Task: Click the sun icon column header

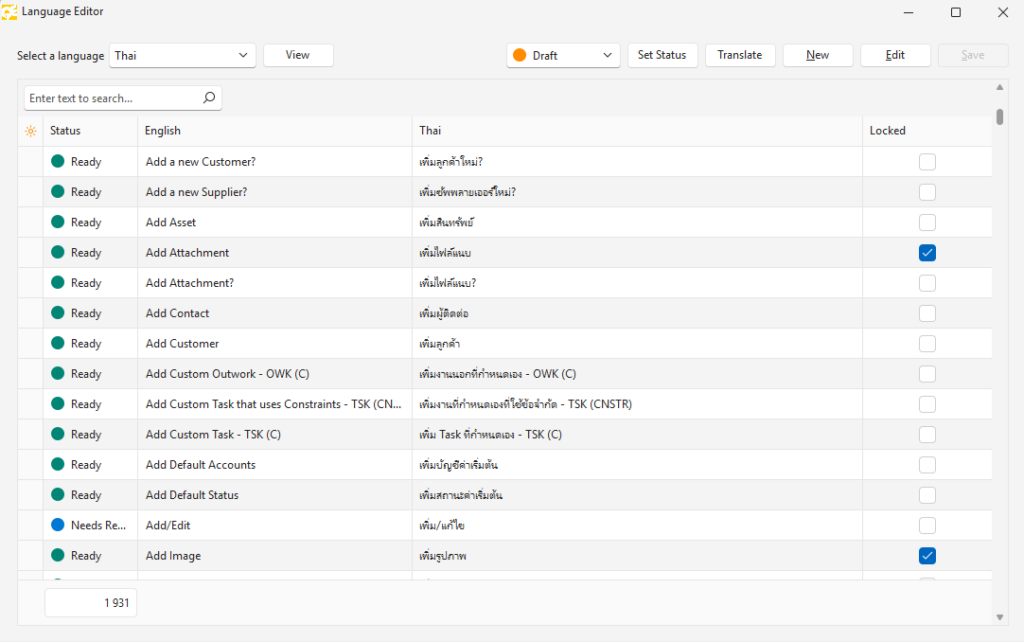Action: pos(31,131)
